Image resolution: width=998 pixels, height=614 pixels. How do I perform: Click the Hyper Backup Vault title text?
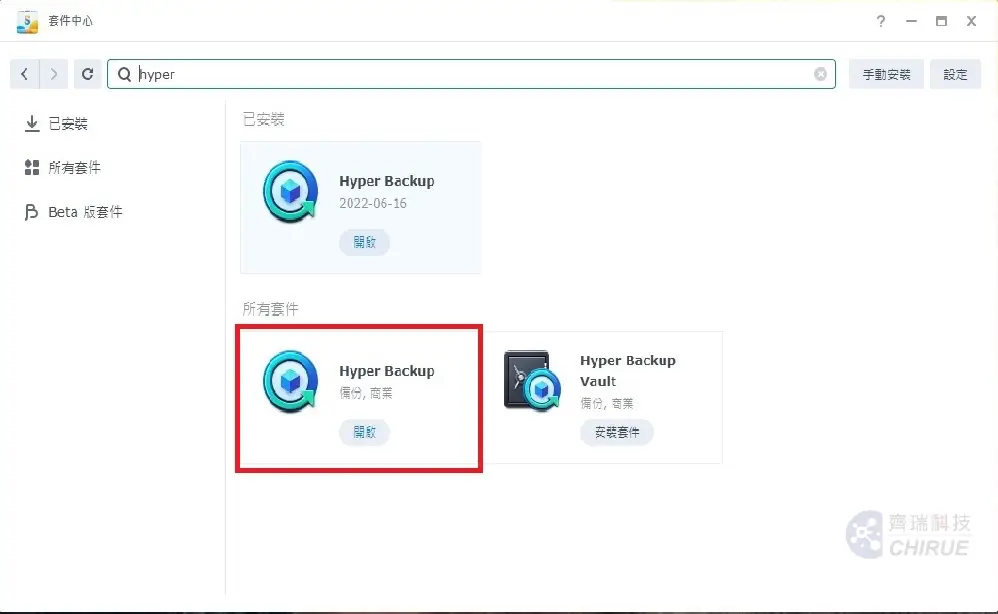[628, 371]
